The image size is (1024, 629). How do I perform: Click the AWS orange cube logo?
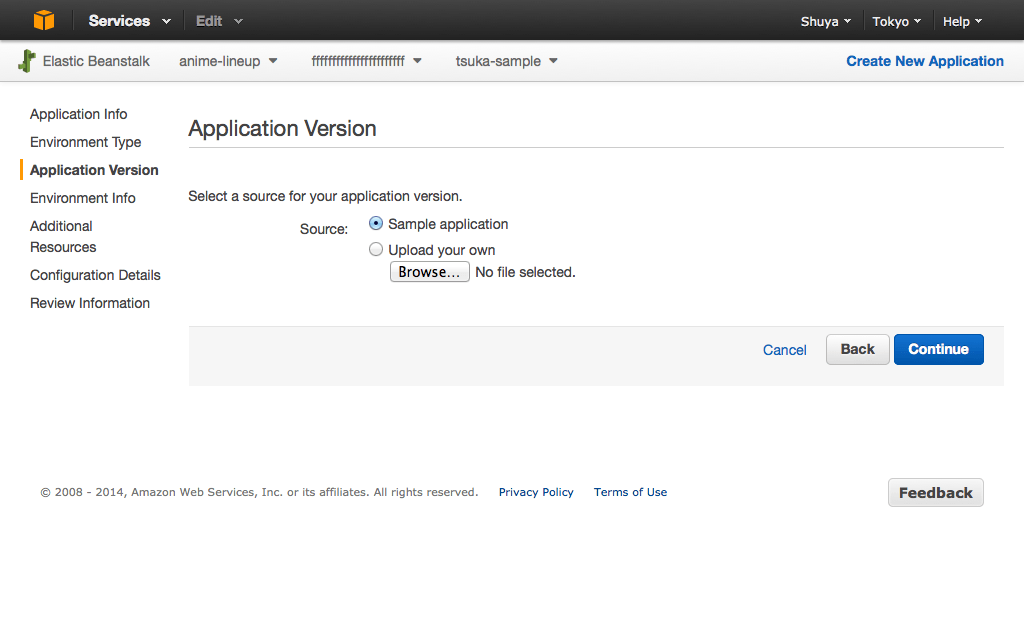click(44, 20)
